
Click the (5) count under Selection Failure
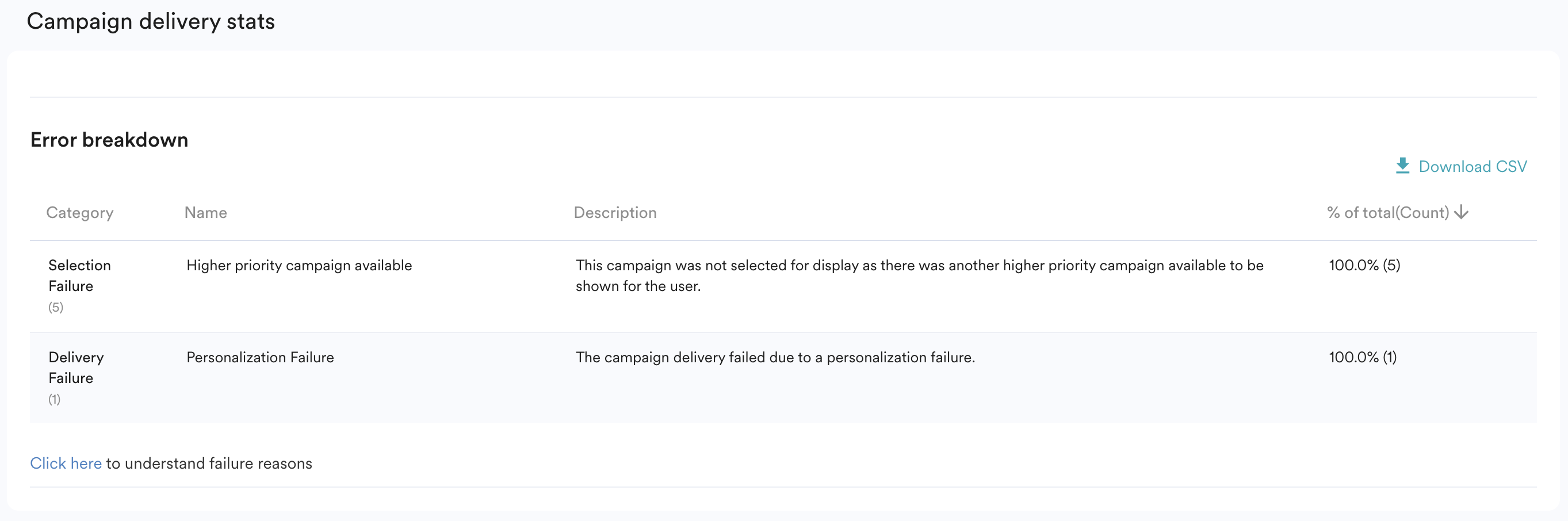click(56, 307)
